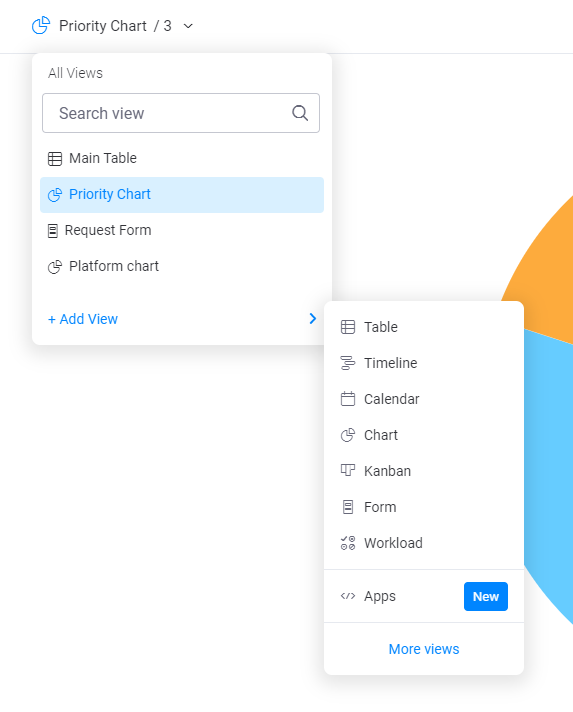
Task: Click the Request Form document icon
Action: (53, 231)
